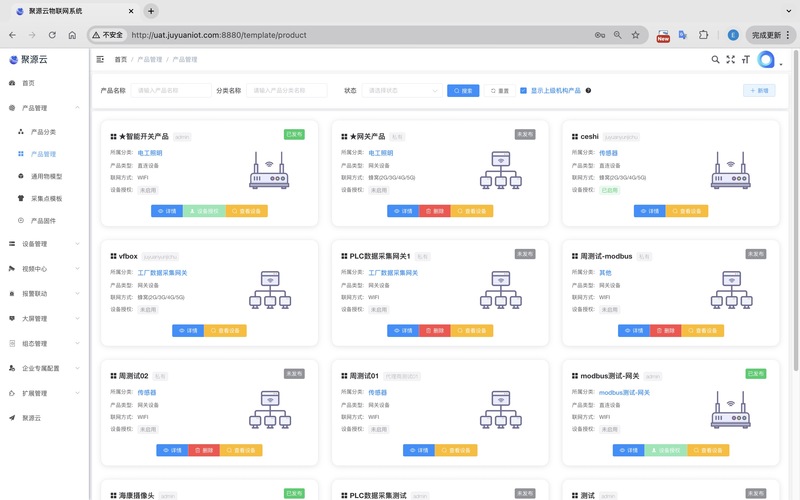800x500 pixels.
Task: Click the router image on ceshi card
Action: coord(731,170)
